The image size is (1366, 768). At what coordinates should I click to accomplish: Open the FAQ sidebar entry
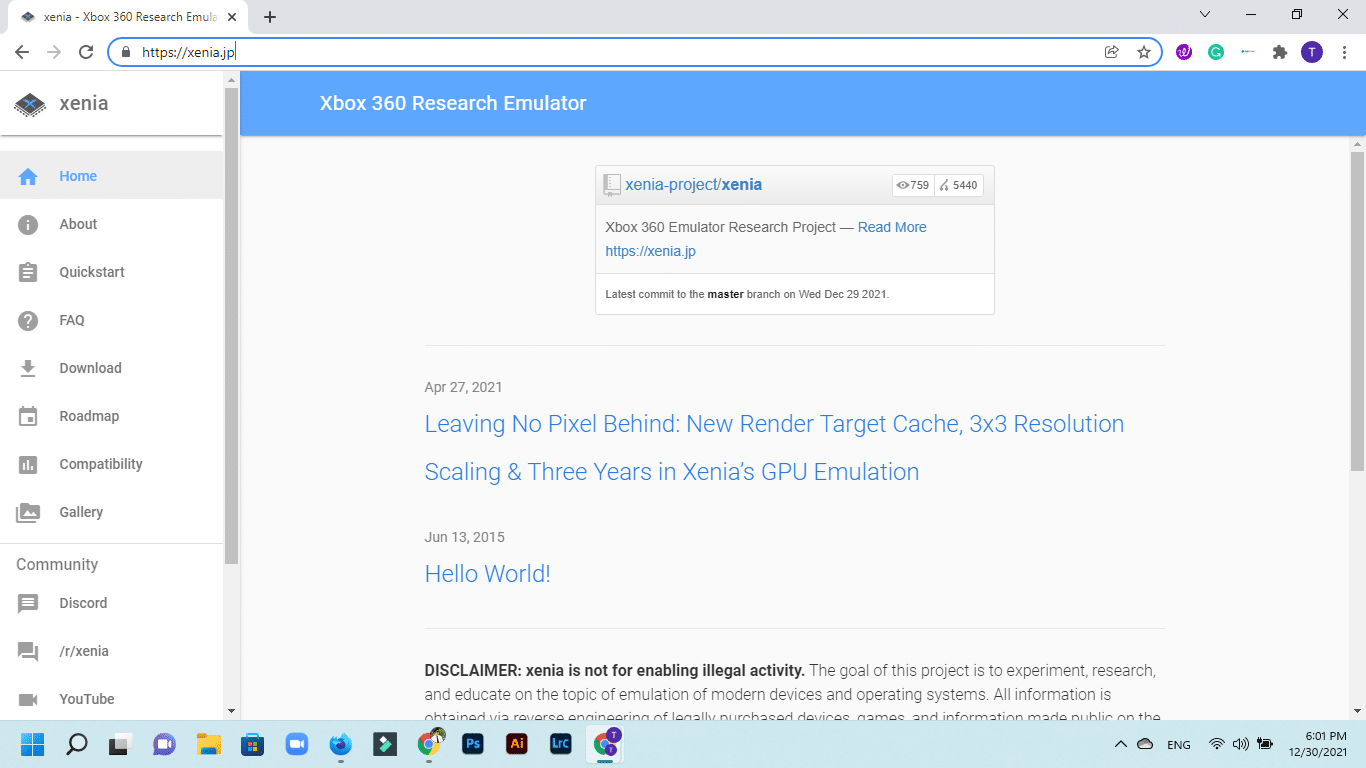tap(111, 320)
